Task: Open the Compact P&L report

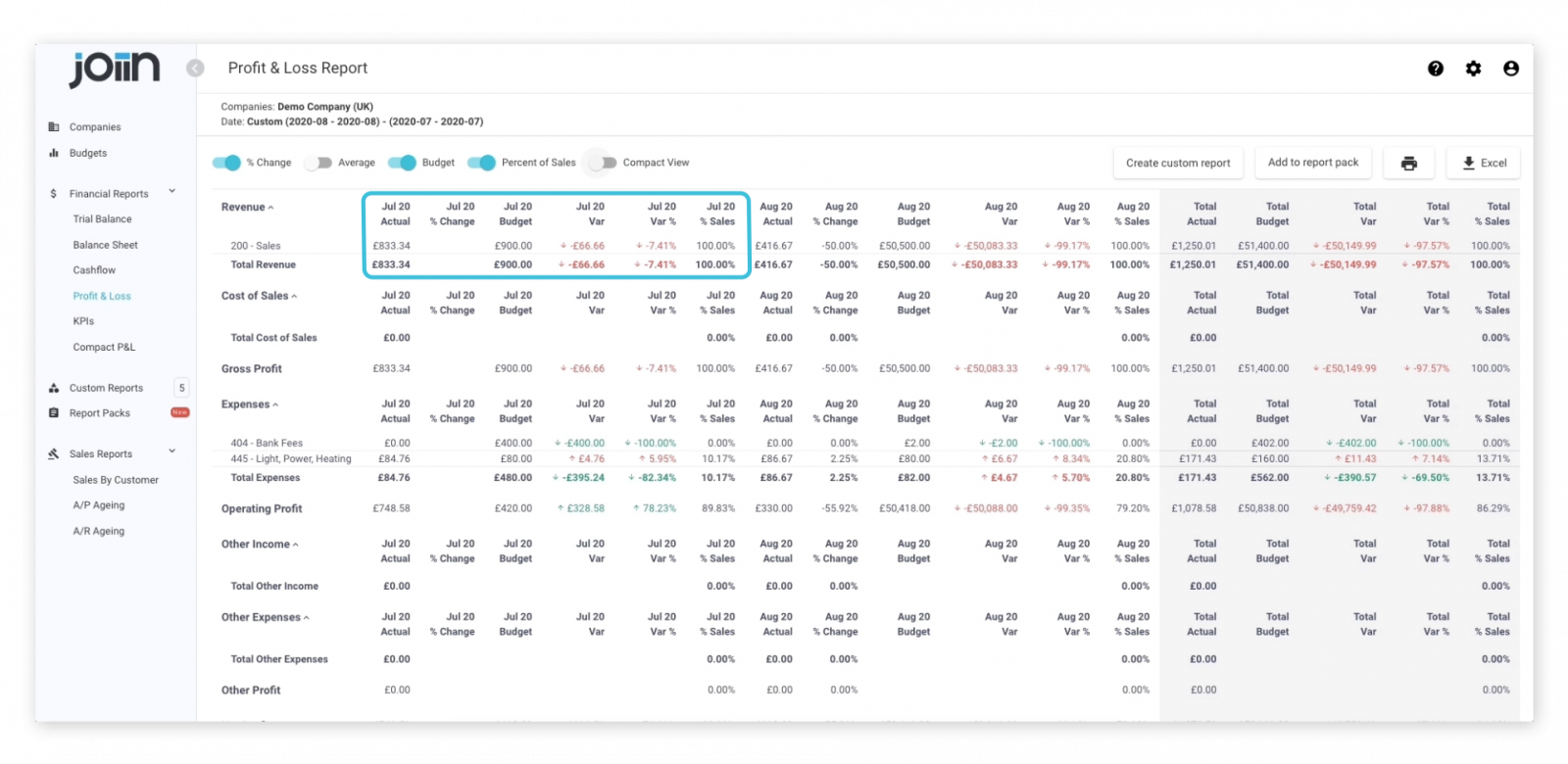Action: point(104,347)
